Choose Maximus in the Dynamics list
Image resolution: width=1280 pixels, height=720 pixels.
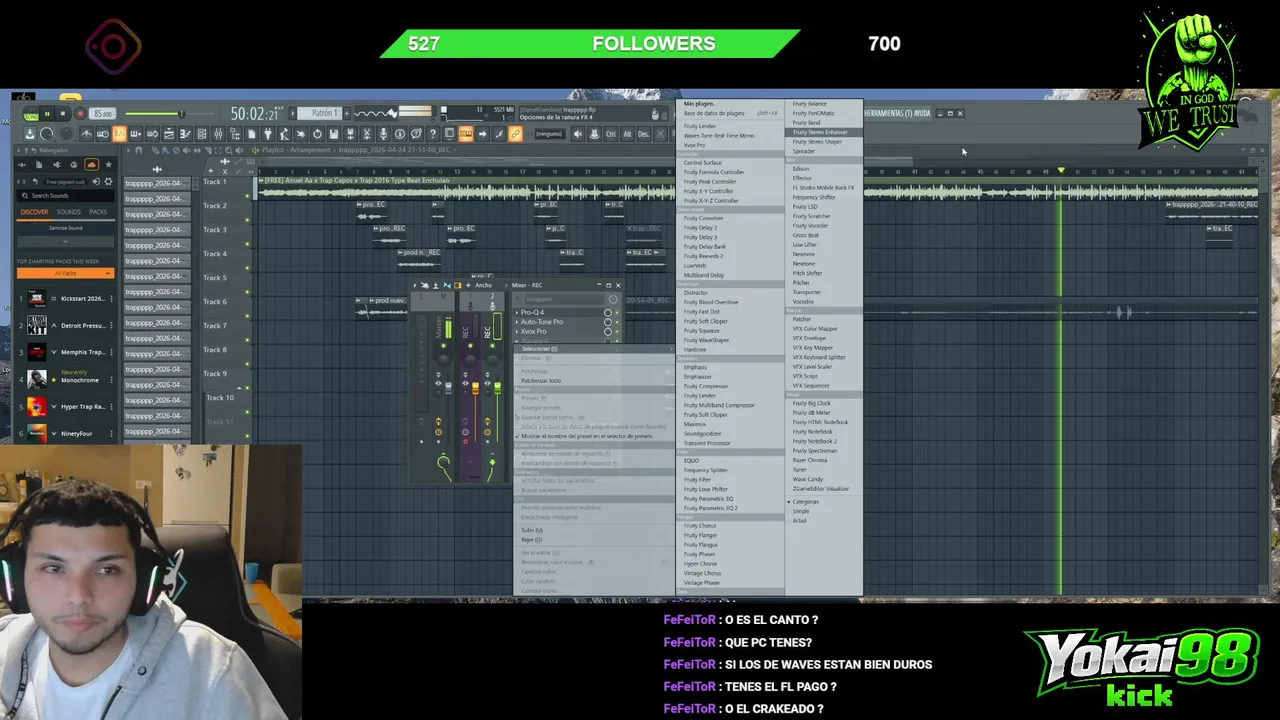point(695,424)
